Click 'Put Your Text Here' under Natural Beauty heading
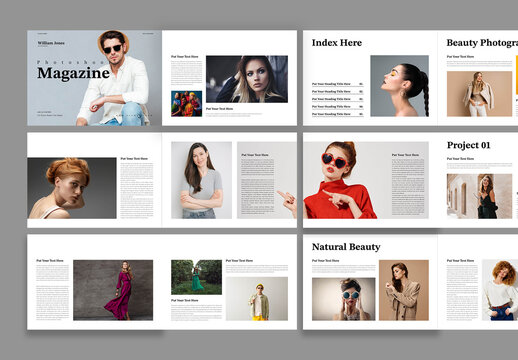518x360 pixels. [x=325, y=261]
